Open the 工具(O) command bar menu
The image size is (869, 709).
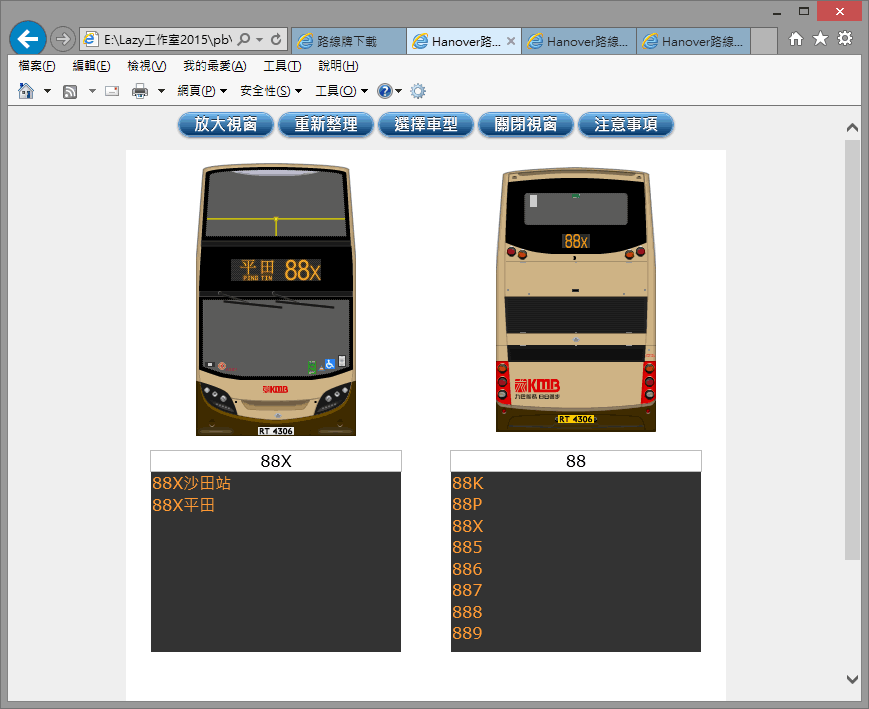pos(341,91)
